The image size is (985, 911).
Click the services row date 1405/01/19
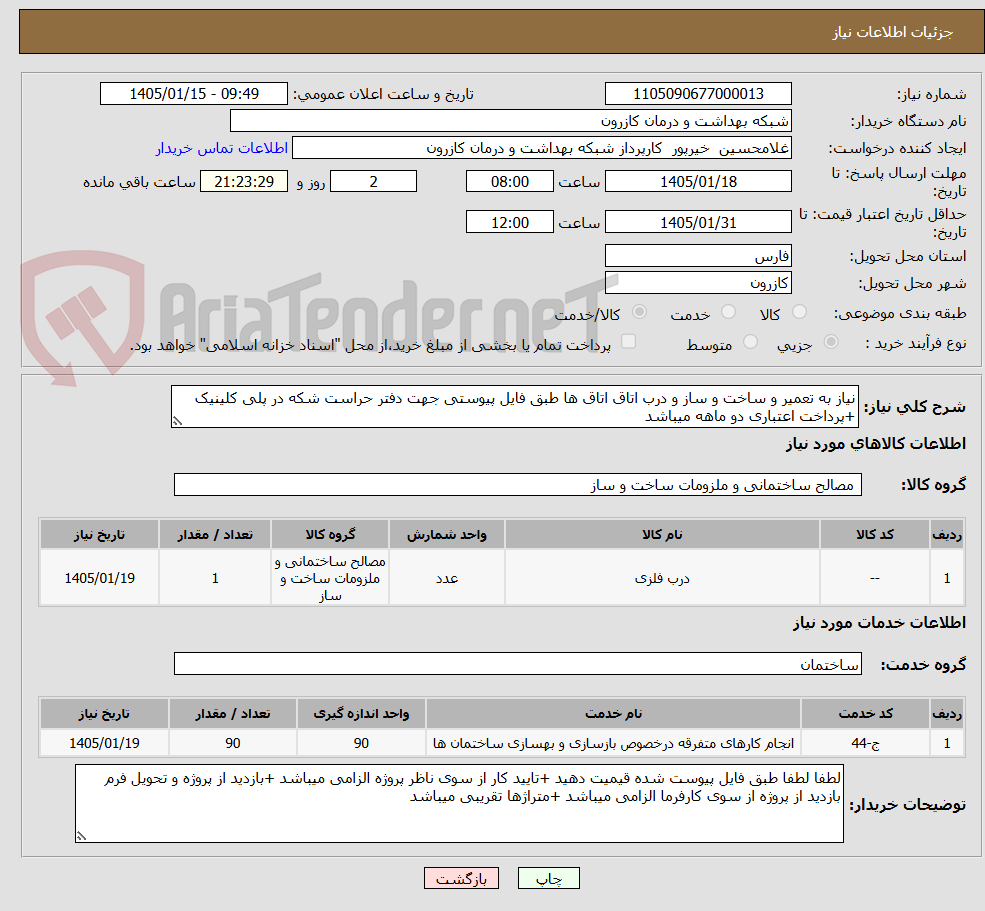tap(104, 743)
